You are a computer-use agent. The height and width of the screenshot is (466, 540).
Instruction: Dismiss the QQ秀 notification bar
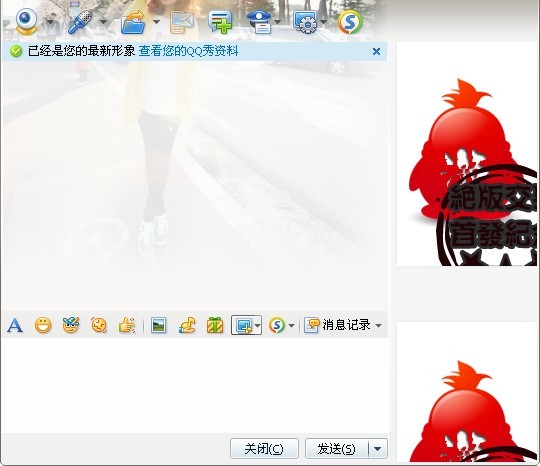(x=376, y=52)
